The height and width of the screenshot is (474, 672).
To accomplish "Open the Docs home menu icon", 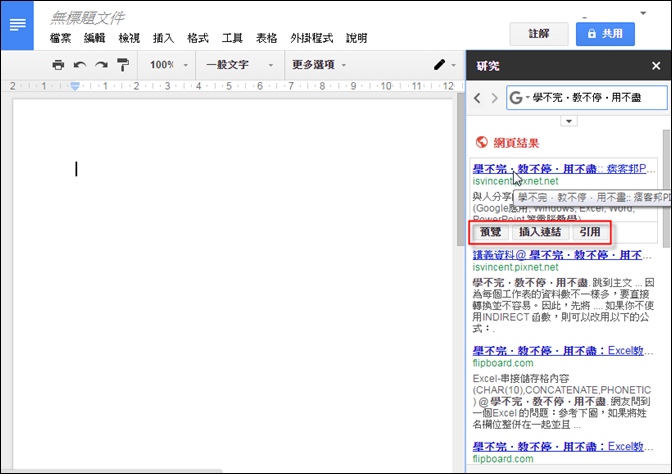I will [x=17, y=25].
